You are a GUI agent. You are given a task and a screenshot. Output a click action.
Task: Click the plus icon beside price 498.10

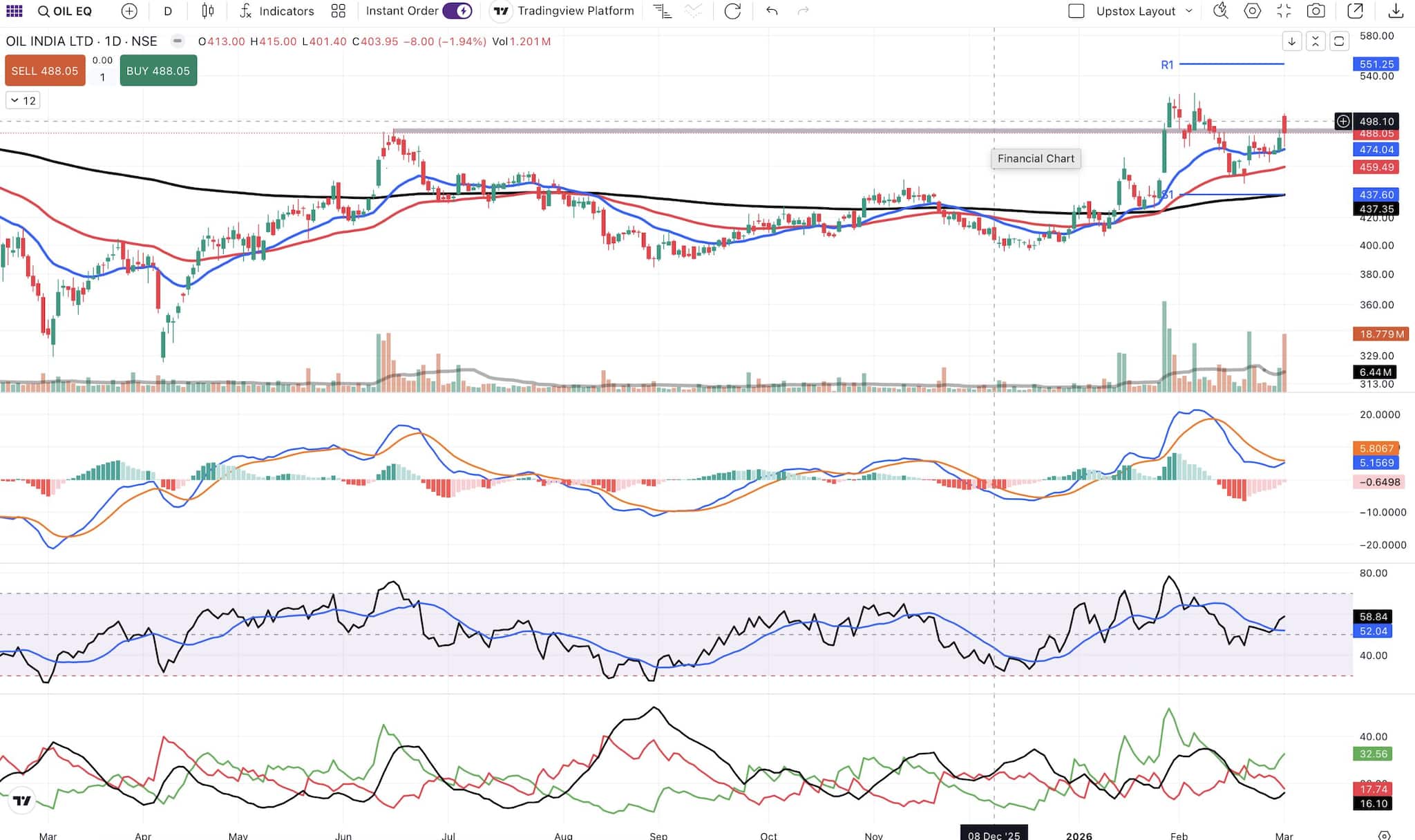coord(1342,122)
